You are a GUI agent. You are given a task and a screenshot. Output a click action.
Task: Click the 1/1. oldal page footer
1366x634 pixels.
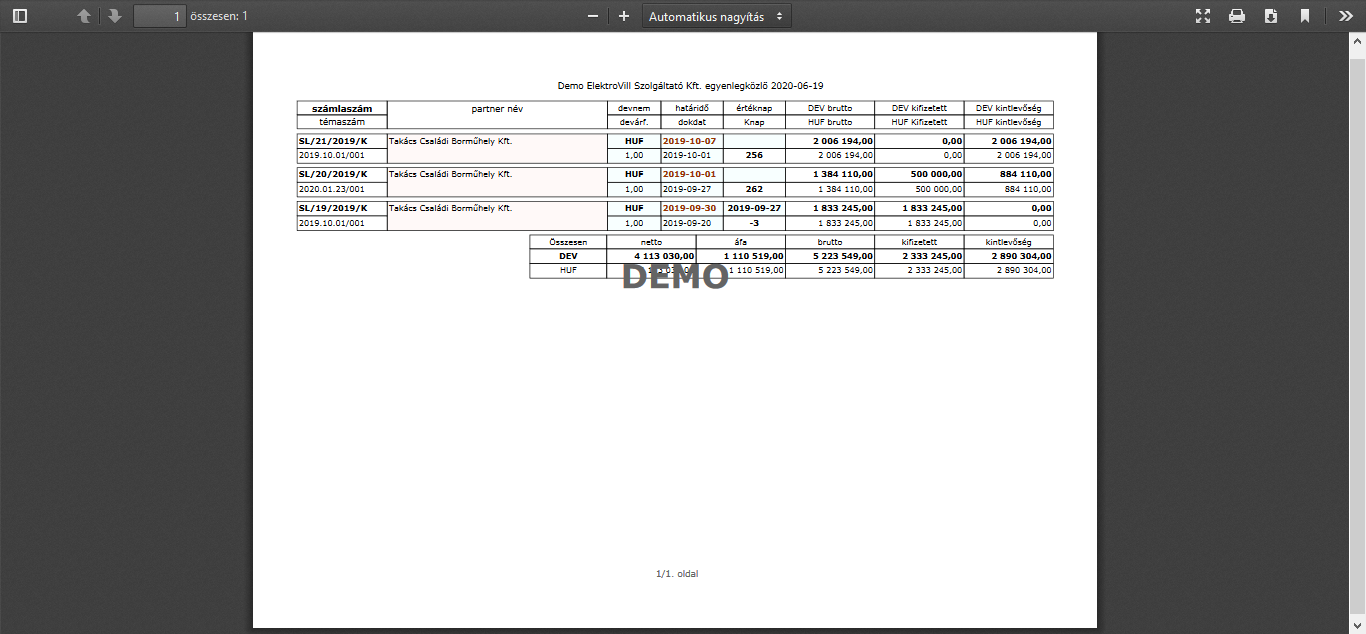click(675, 574)
